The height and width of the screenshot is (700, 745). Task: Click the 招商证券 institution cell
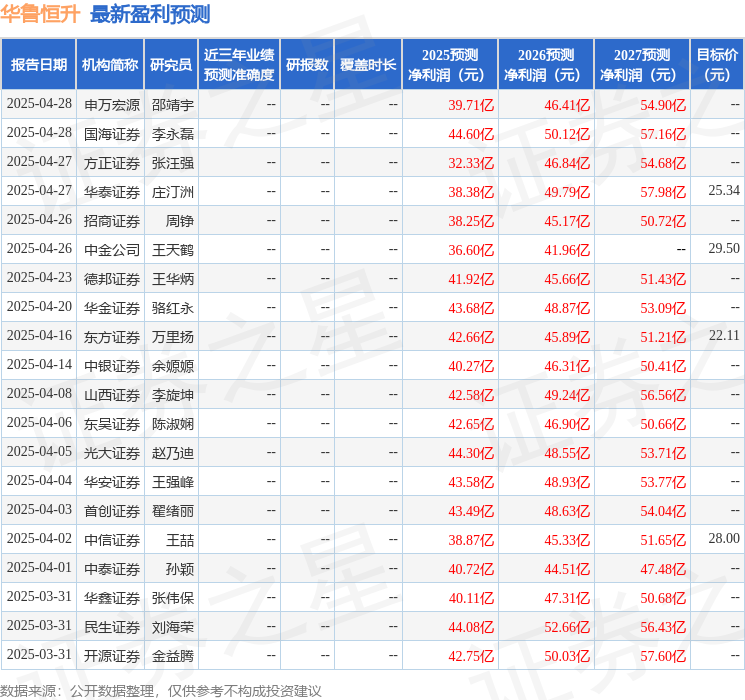pyautogui.click(x=112, y=221)
